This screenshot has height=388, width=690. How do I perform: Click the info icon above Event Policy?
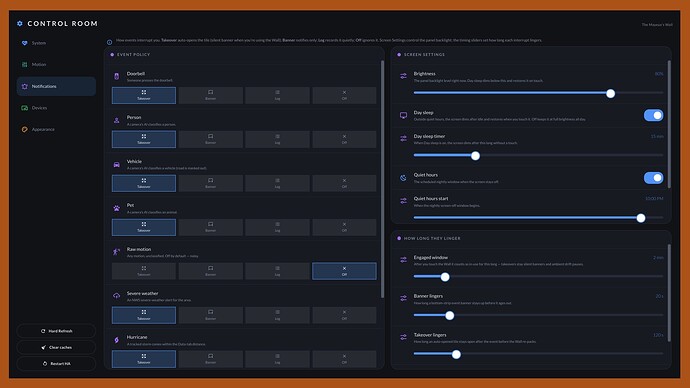(x=110, y=42)
